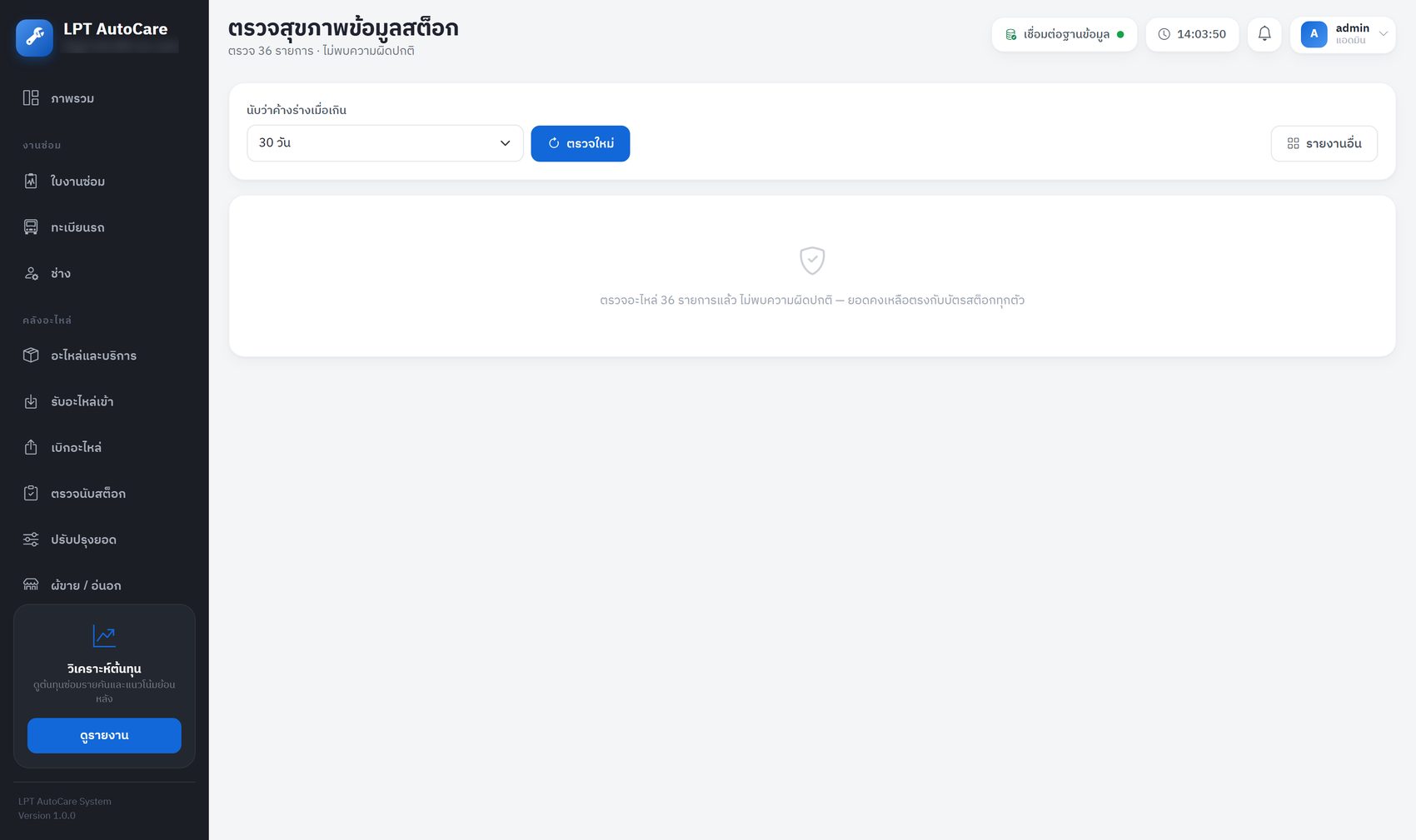Image resolution: width=1416 pixels, height=840 pixels.
Task: Select ช่าง menu item
Action: [104, 273]
